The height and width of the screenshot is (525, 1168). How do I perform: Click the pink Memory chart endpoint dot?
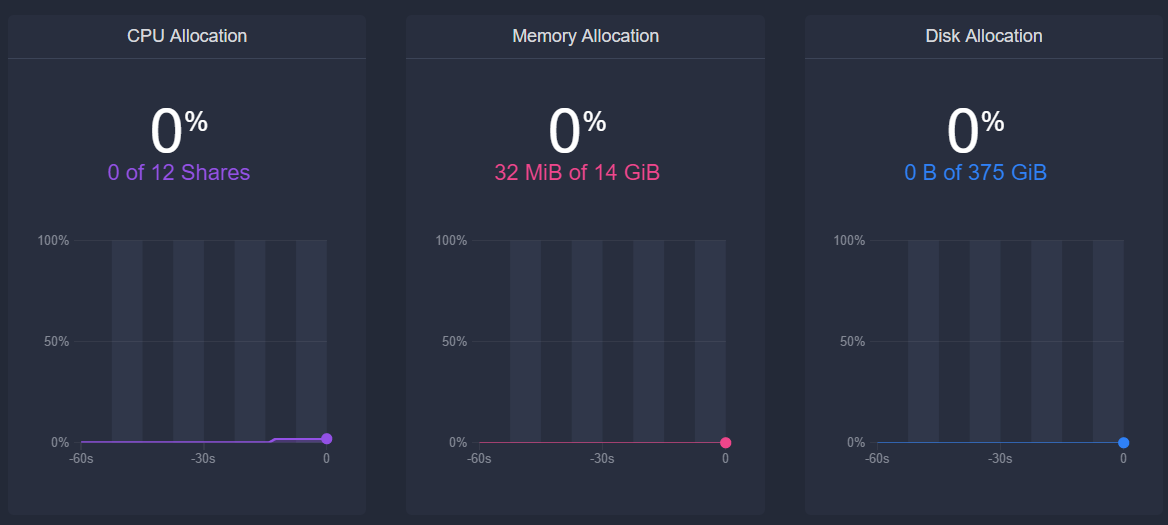point(725,443)
